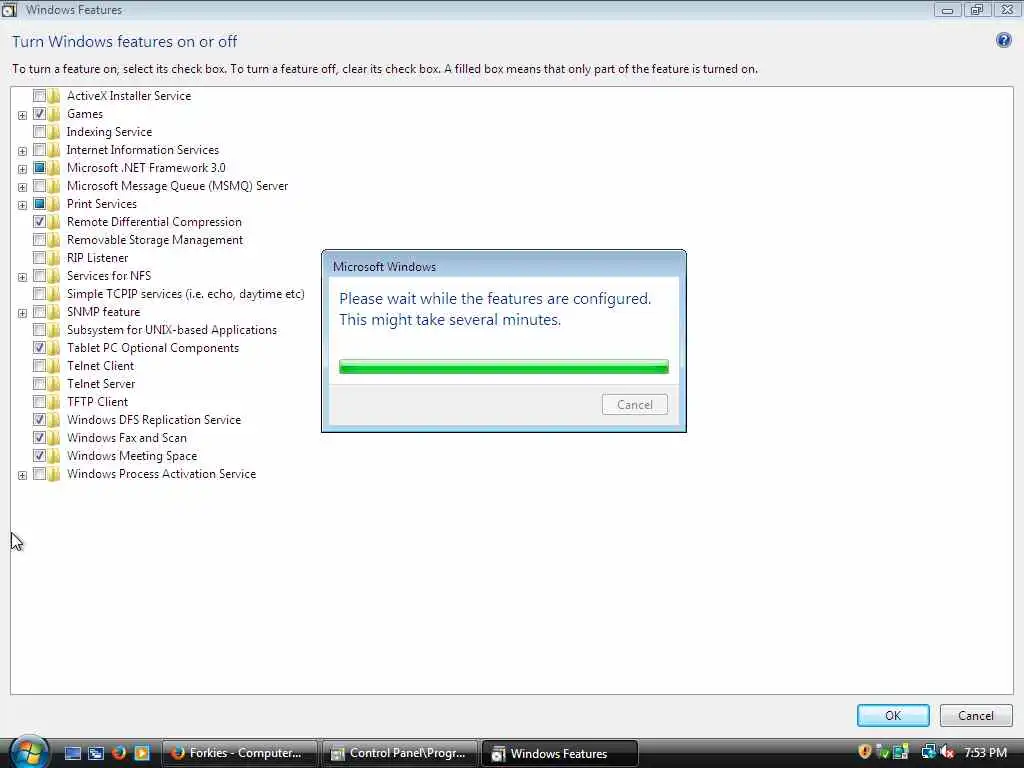
Task: Click Show Desktop quick launch icon
Action: pyautogui.click(x=72, y=753)
